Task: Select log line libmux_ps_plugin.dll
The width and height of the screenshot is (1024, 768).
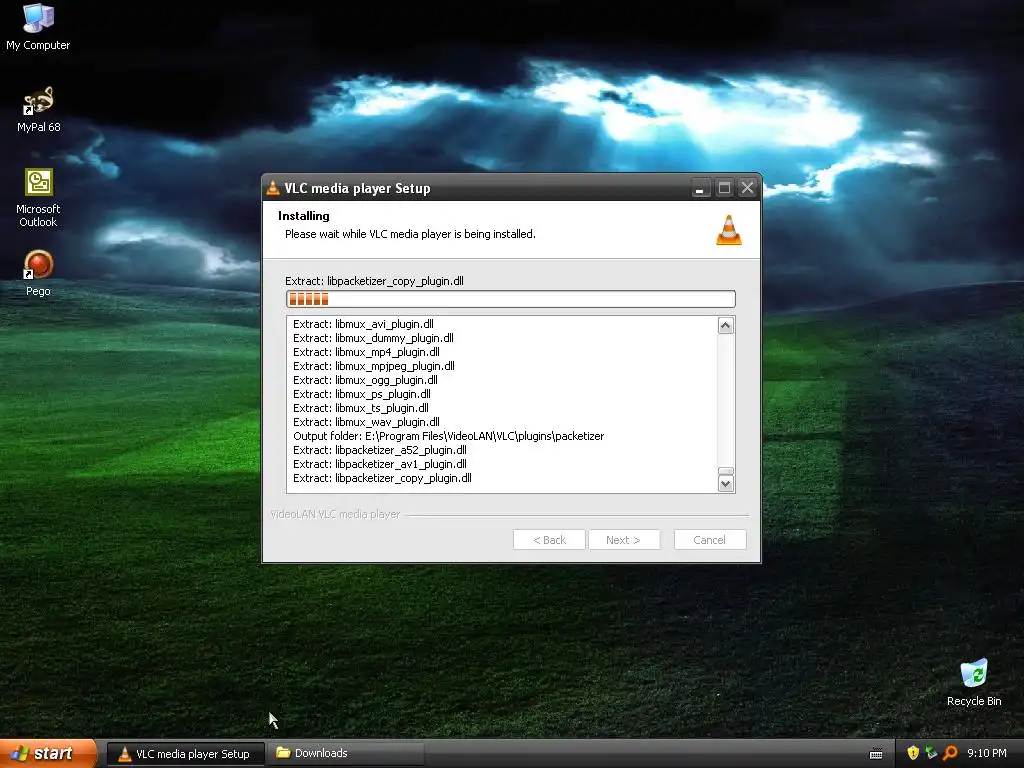Action: pyautogui.click(x=362, y=394)
